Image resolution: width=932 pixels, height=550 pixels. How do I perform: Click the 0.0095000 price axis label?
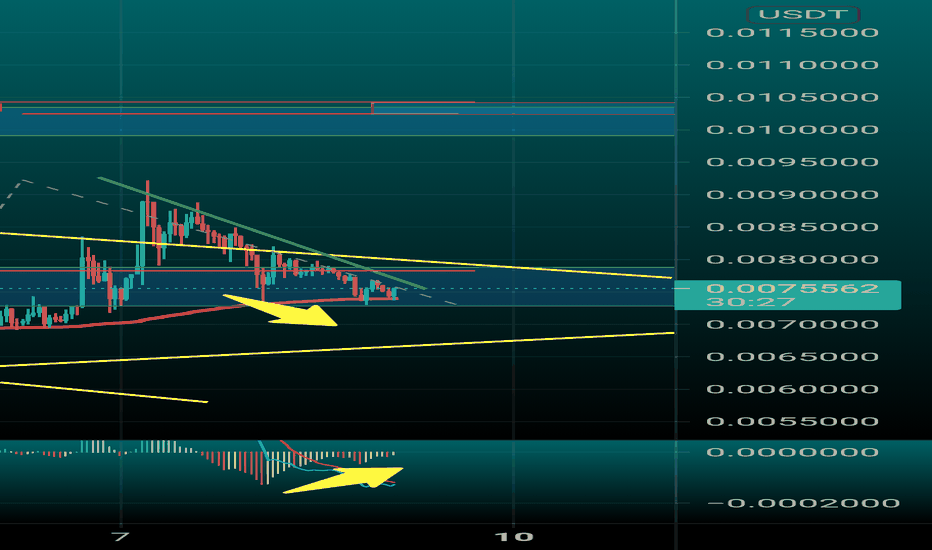point(792,162)
